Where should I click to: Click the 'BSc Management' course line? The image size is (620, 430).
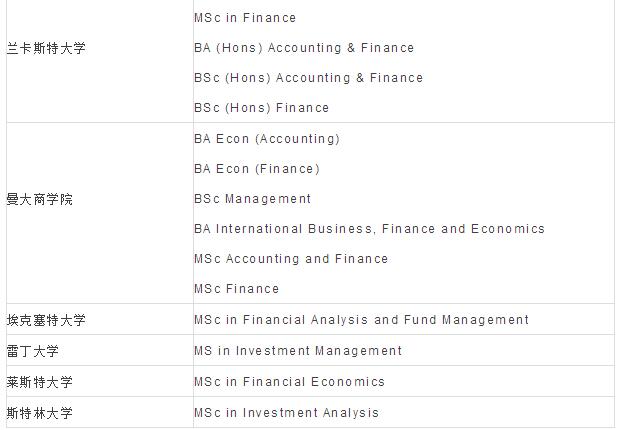click(253, 199)
